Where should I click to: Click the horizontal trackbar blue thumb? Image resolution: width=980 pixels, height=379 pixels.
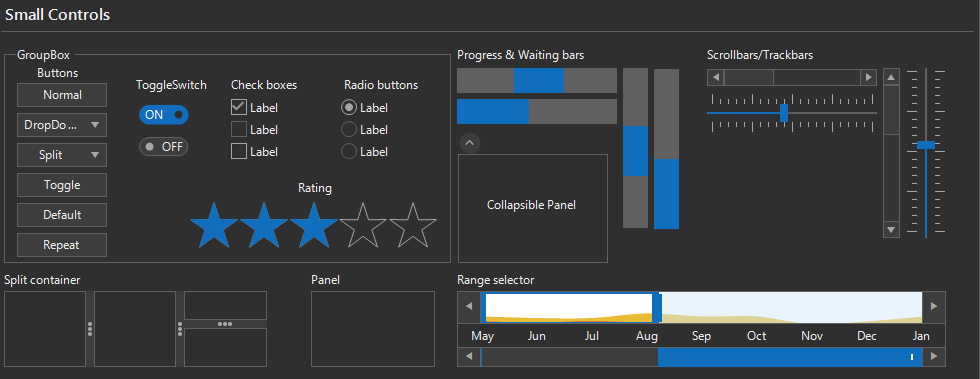tap(784, 113)
